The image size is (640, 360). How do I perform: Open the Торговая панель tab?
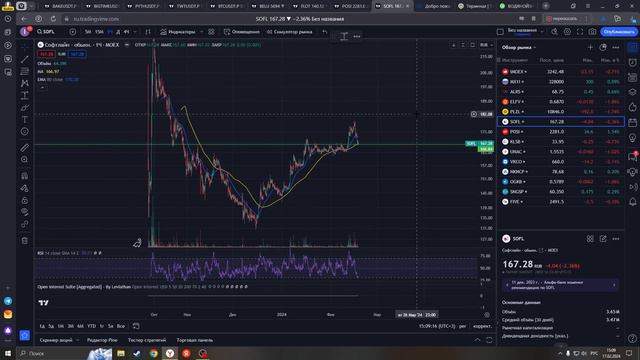pos(195,340)
